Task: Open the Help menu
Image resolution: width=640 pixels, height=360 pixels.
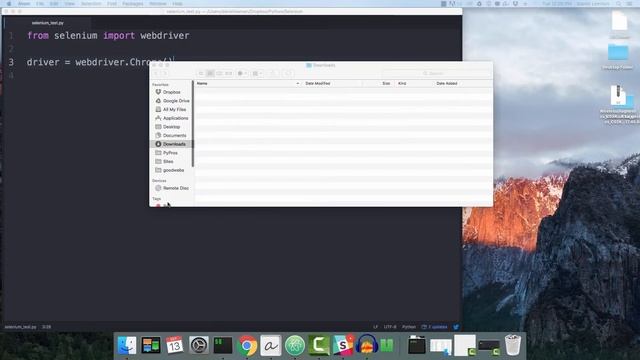Action: click(177, 4)
